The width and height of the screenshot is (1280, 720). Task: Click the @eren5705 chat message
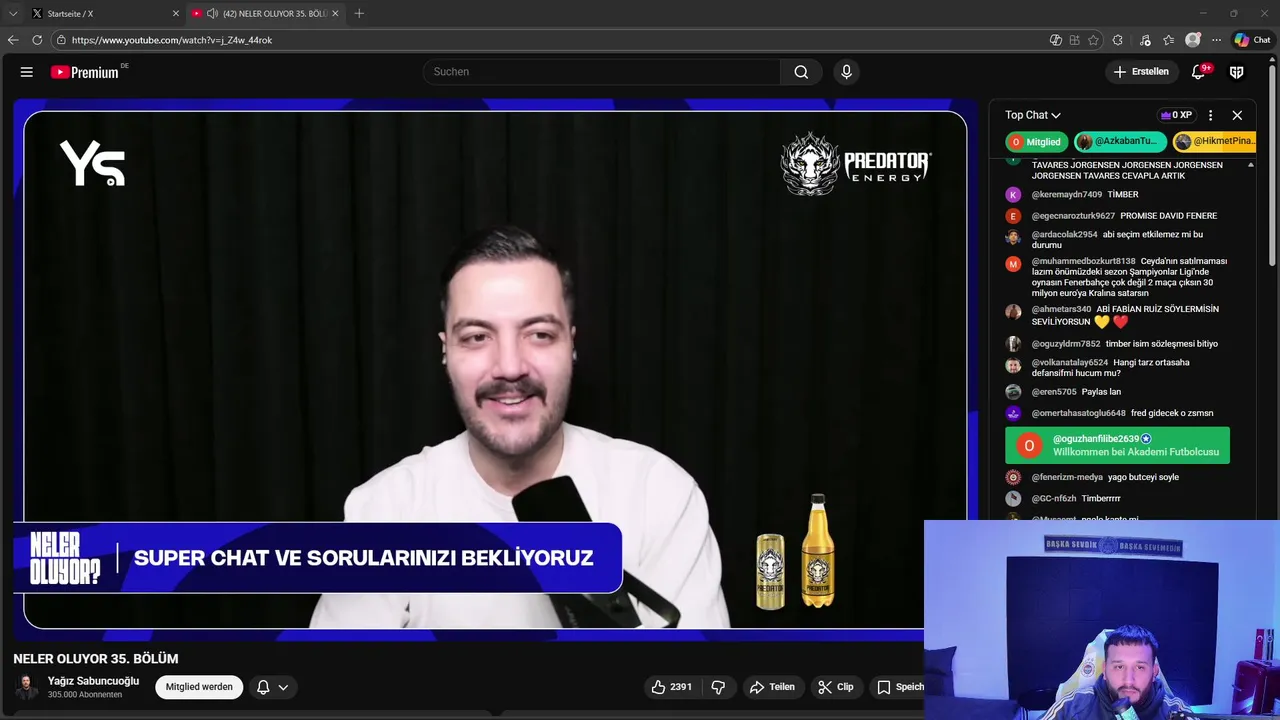click(x=1101, y=392)
